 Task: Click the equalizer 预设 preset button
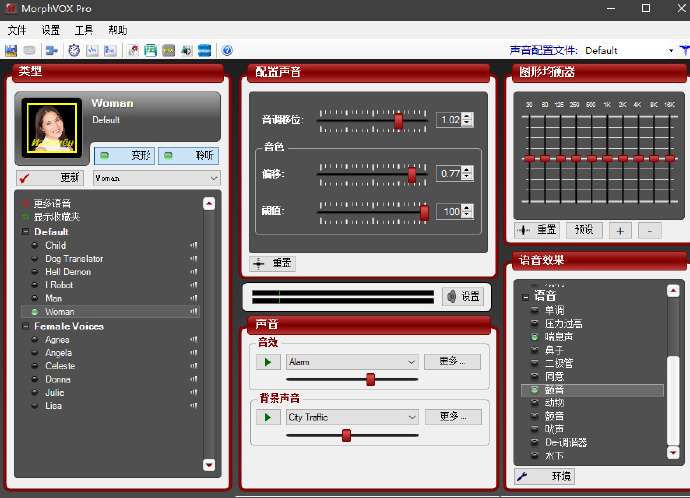tap(584, 230)
